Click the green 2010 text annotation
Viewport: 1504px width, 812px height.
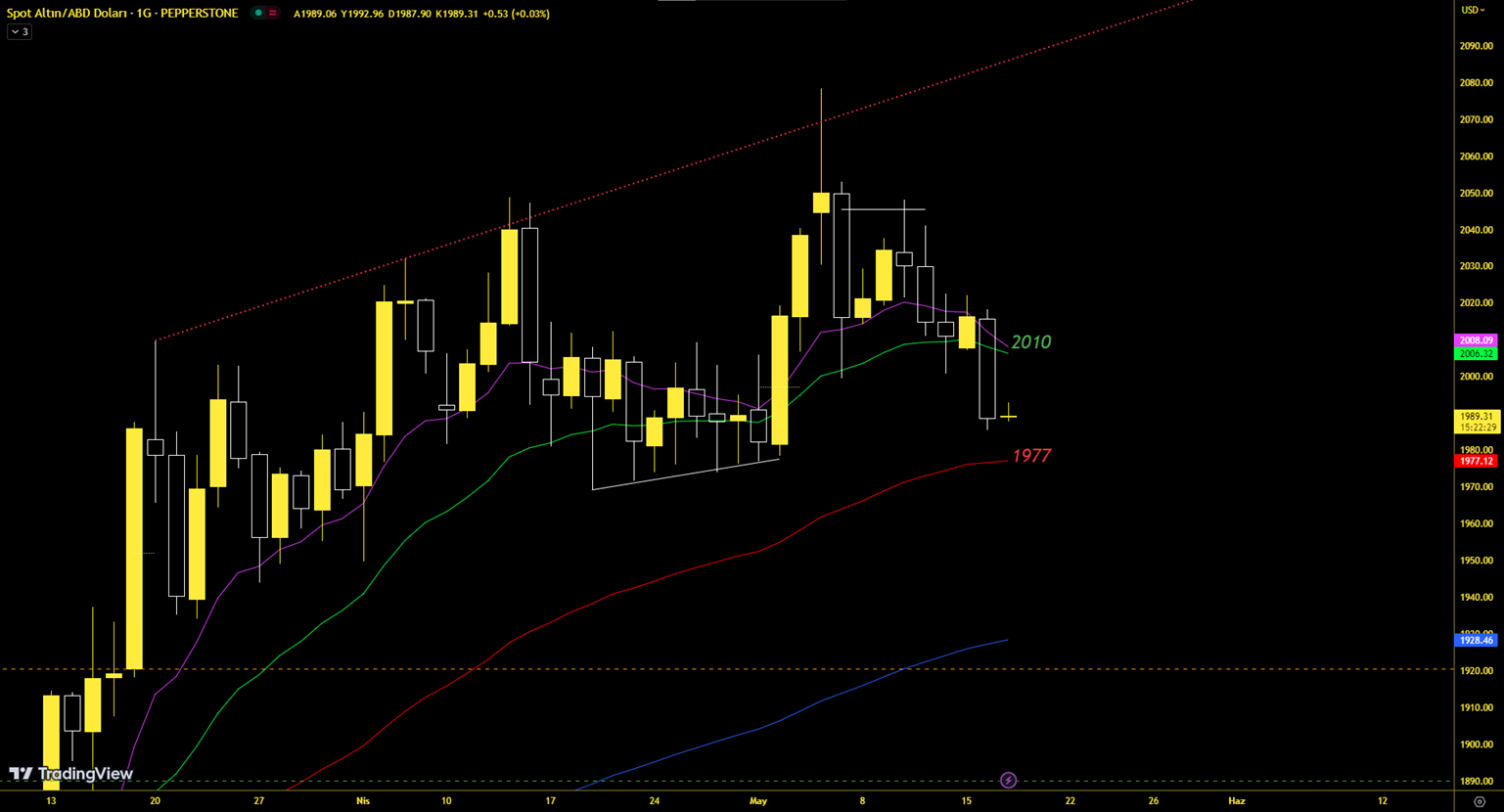[x=1030, y=342]
